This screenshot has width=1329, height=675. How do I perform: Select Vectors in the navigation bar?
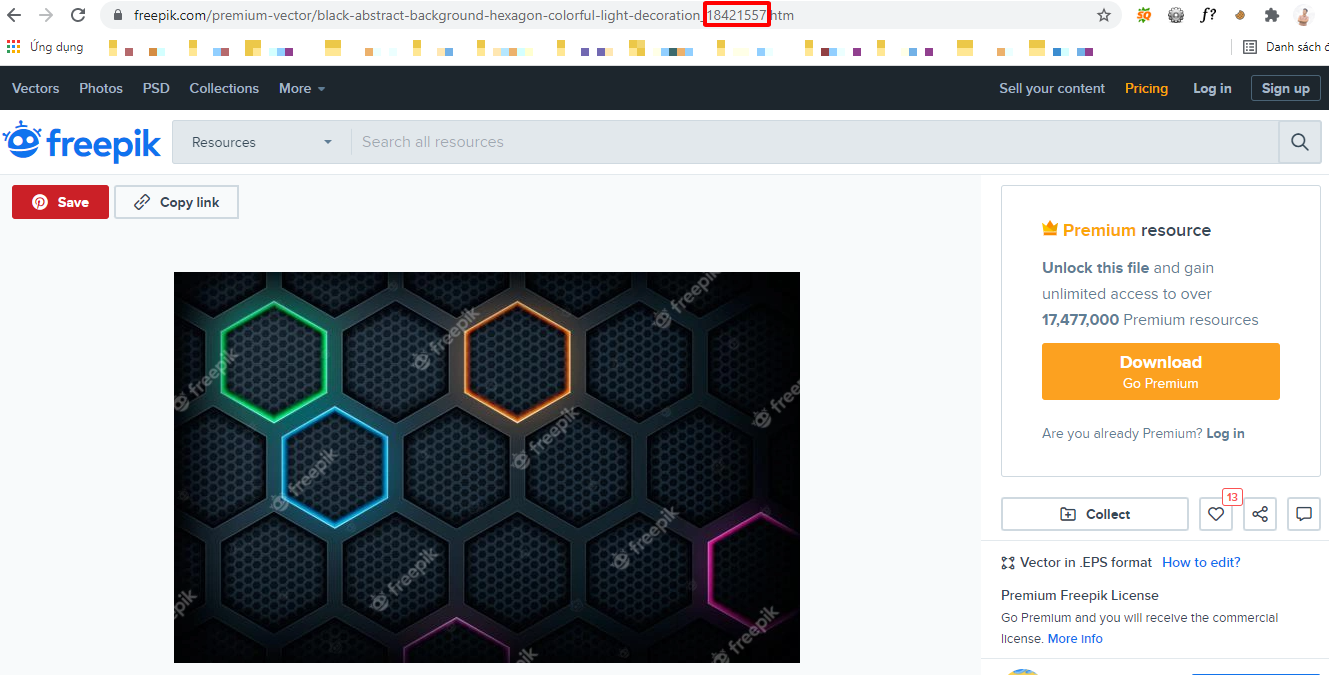click(35, 88)
